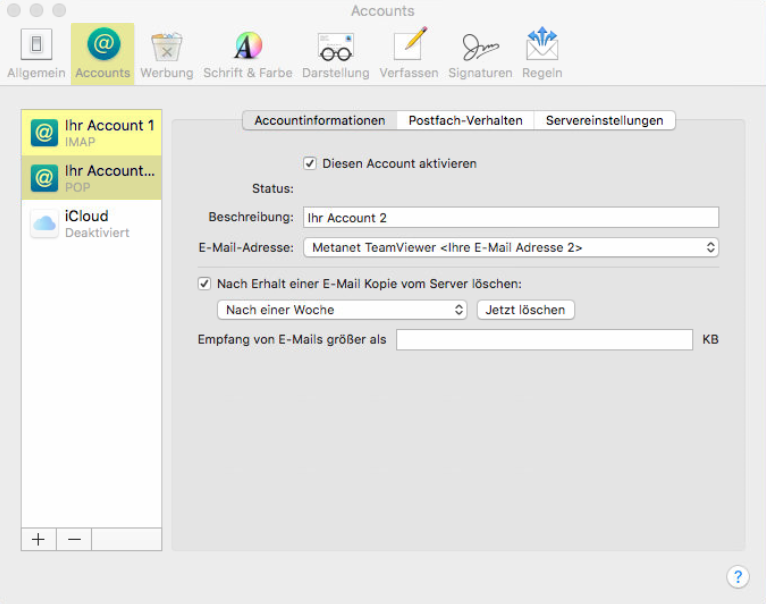The height and width of the screenshot is (604, 766).
Task: Expand the E-Mail-Adresse dropdown
Action: pos(511,247)
